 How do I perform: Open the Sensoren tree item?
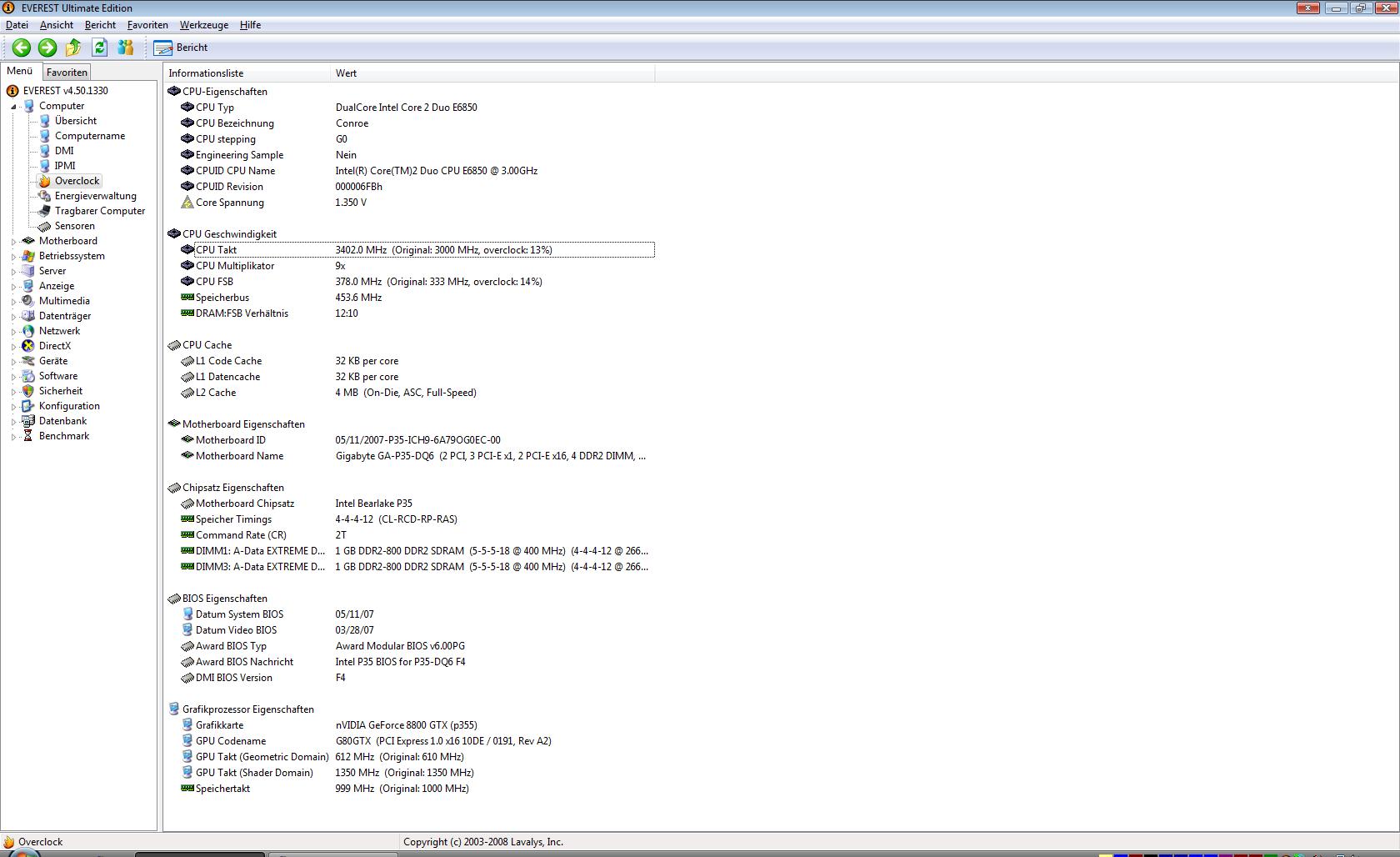pos(75,226)
